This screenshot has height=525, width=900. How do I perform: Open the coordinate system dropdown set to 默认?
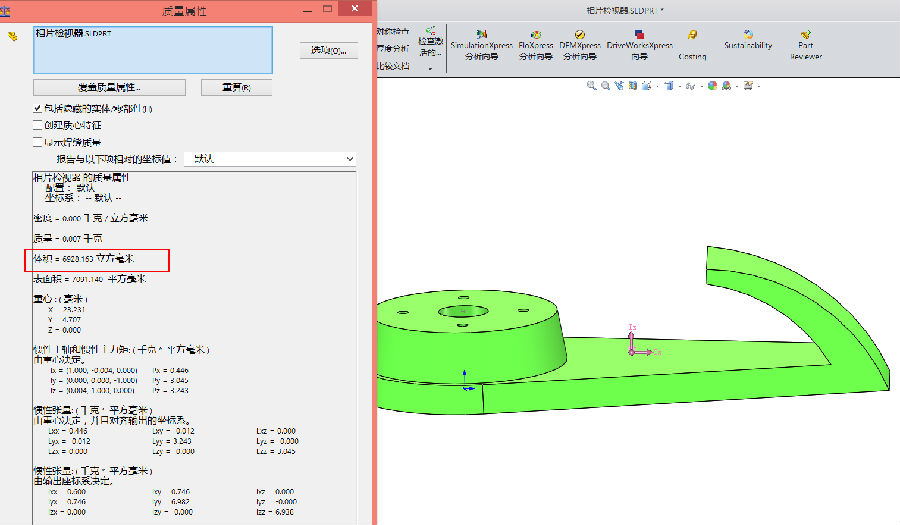(x=272, y=159)
